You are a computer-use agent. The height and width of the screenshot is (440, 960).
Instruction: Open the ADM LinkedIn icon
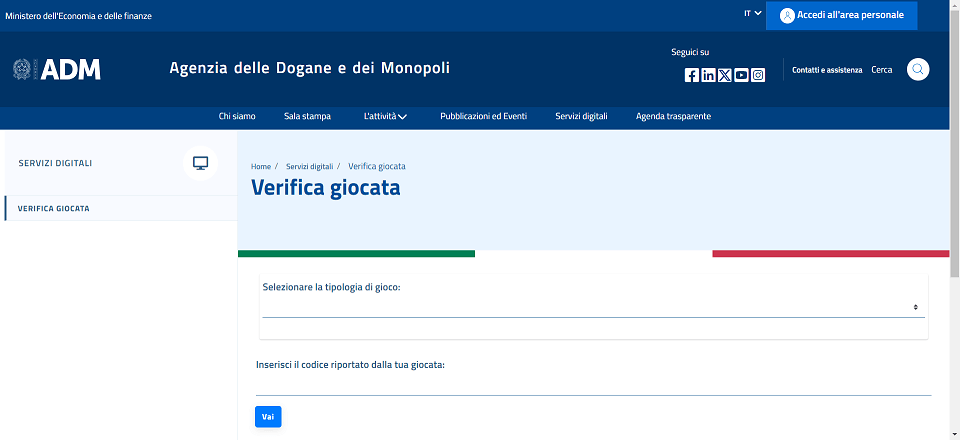click(708, 75)
